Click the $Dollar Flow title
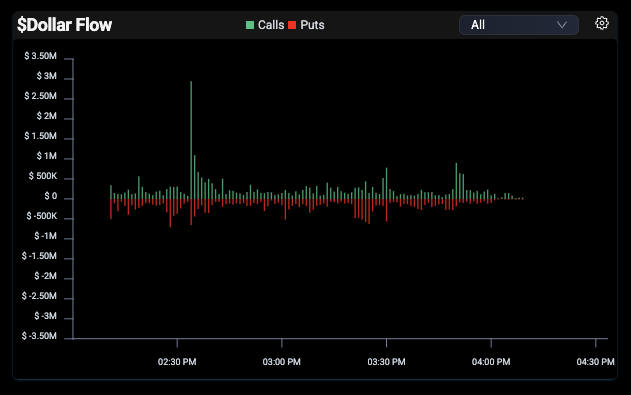 pyautogui.click(x=64, y=25)
